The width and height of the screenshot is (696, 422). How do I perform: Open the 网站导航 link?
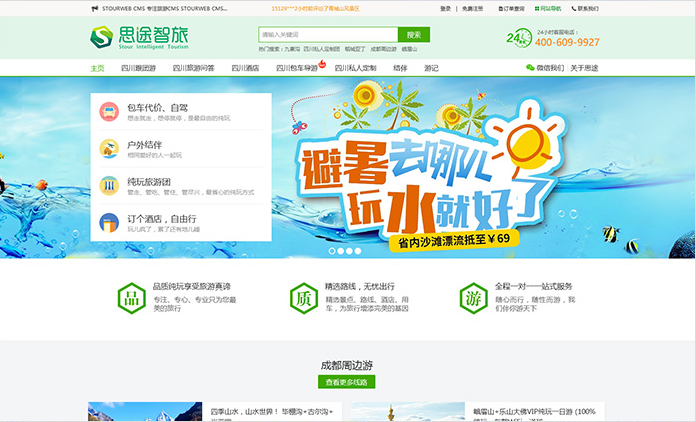pos(550,8)
